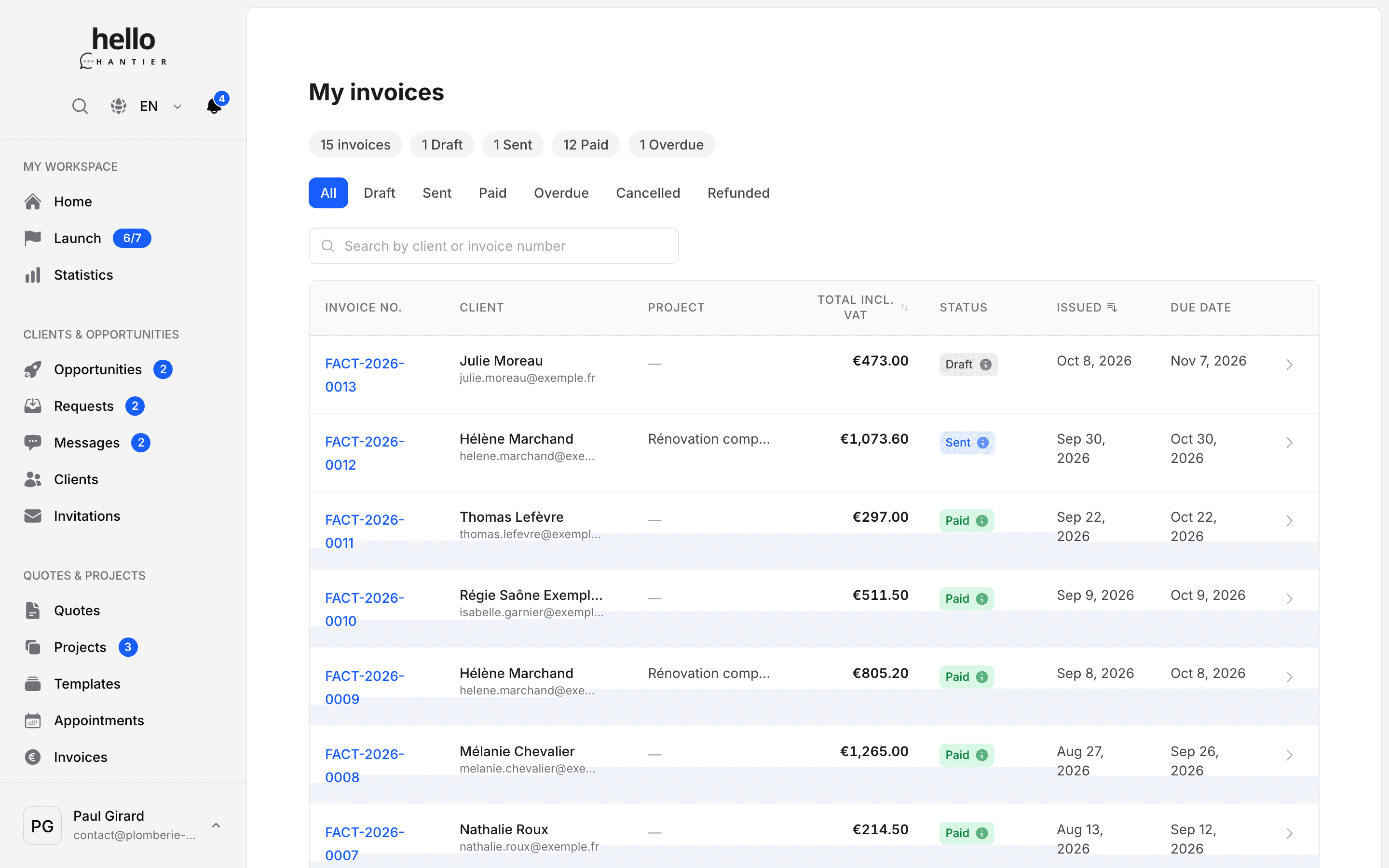Open Quotes document icon
Image resolution: width=1389 pixels, height=868 pixels.
(33, 610)
